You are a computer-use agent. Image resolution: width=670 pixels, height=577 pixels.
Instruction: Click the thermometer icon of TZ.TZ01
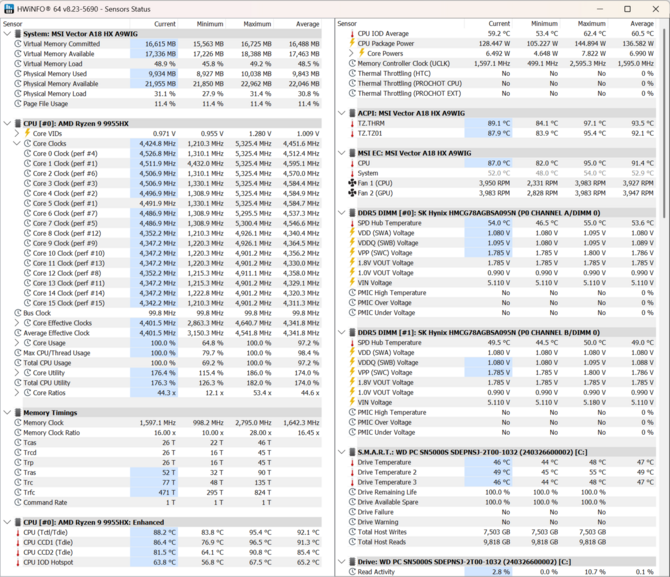(352, 133)
